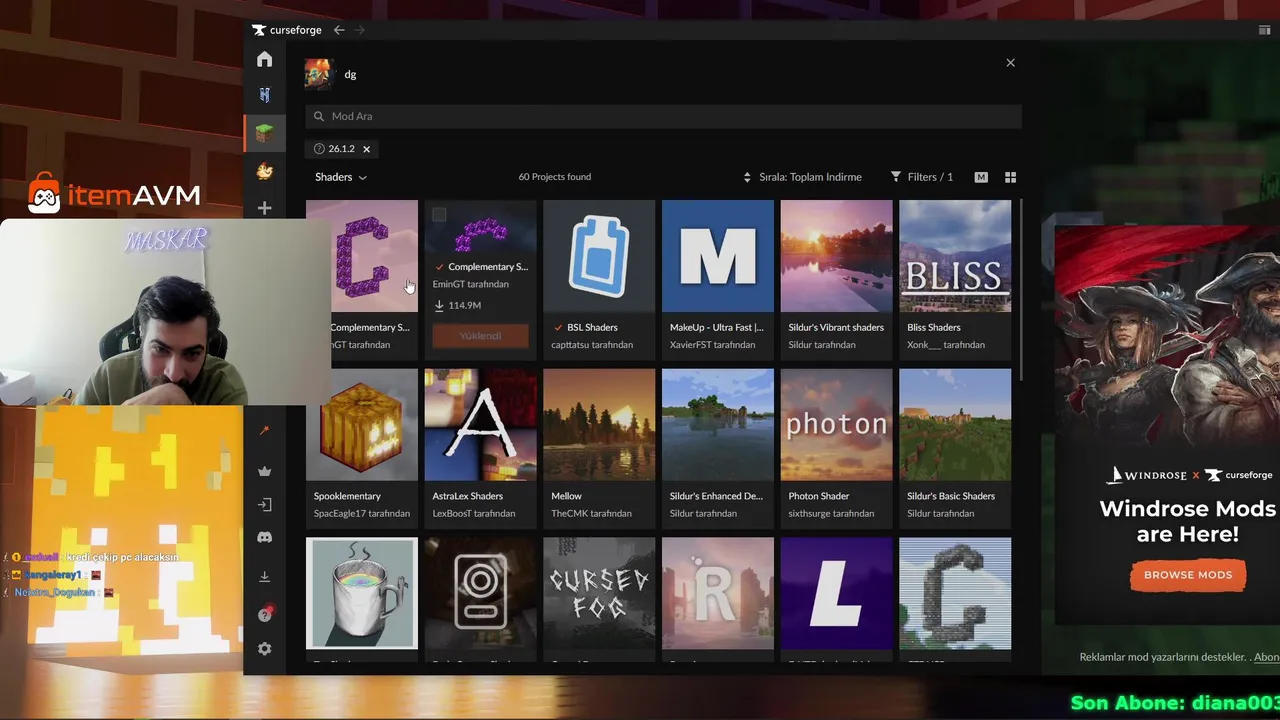Viewport: 1280px width, 720px height.
Task: Click author link TheCMK tarafından
Action: [591, 514]
